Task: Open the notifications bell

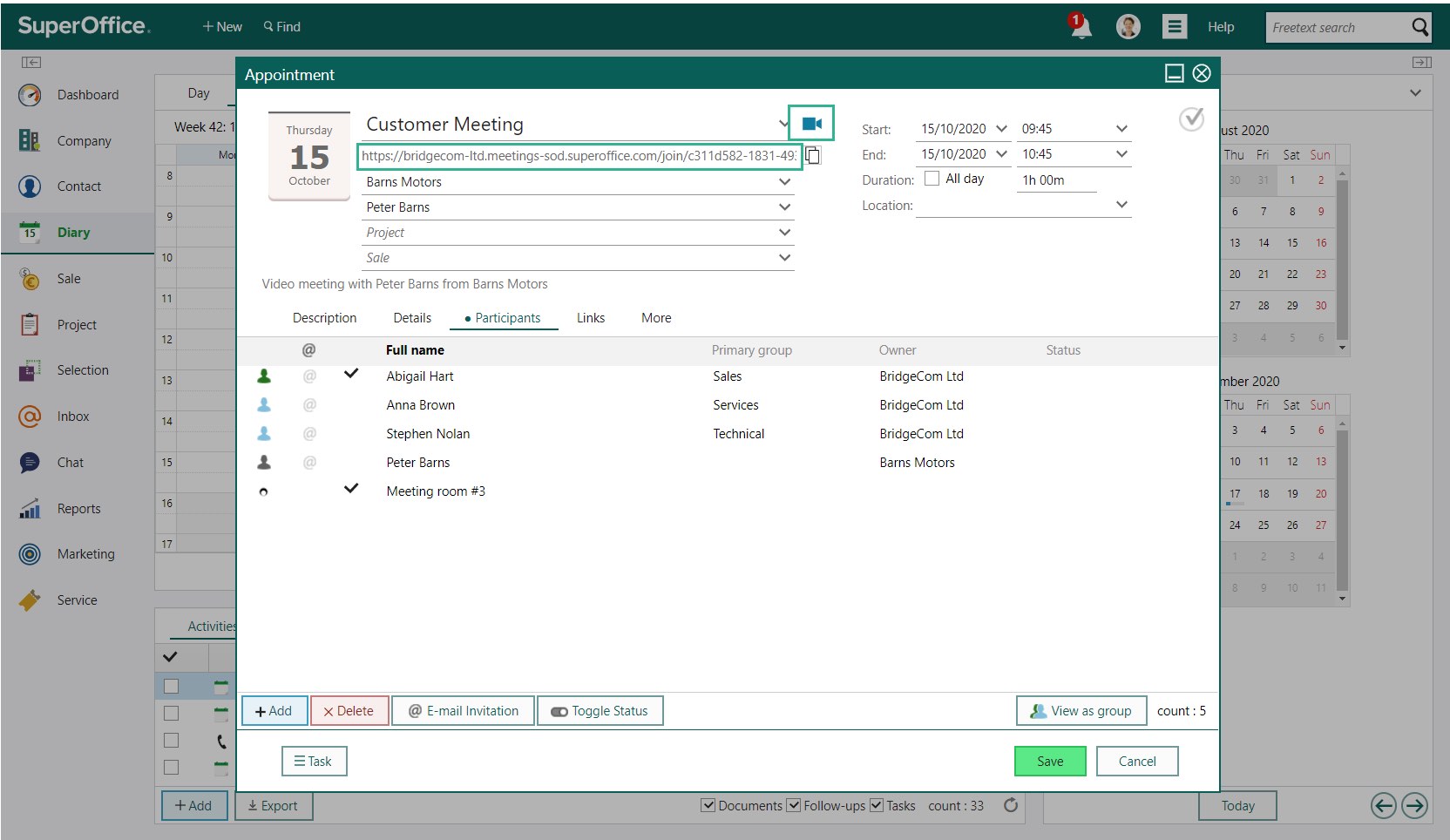Action: [x=1081, y=26]
